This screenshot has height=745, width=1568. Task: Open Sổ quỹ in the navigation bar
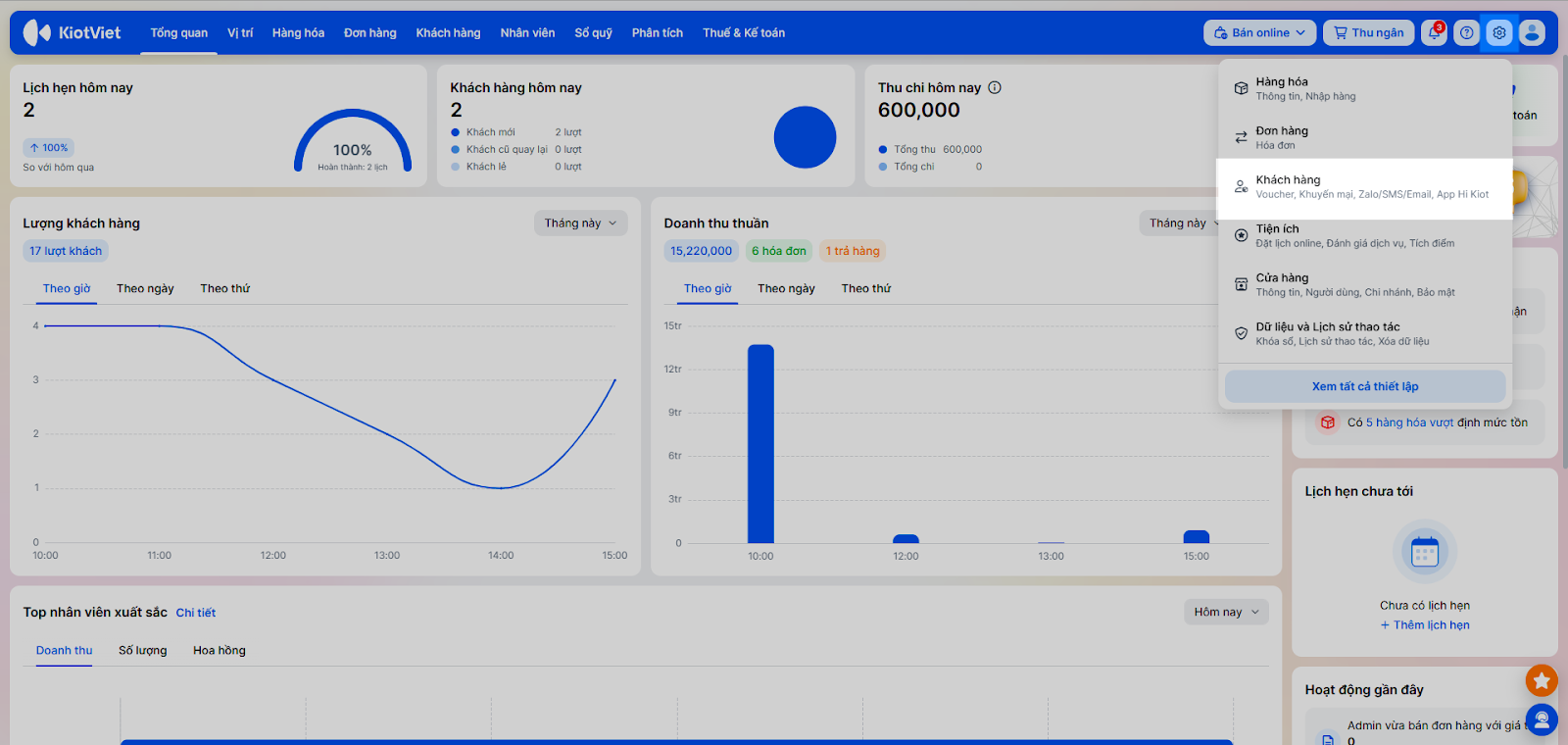tap(593, 32)
